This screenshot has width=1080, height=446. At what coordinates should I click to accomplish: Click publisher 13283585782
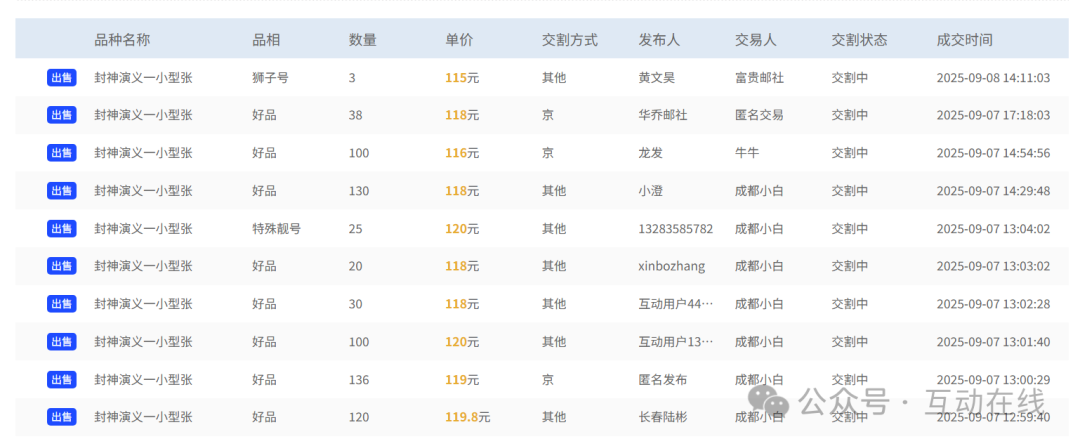(x=675, y=229)
